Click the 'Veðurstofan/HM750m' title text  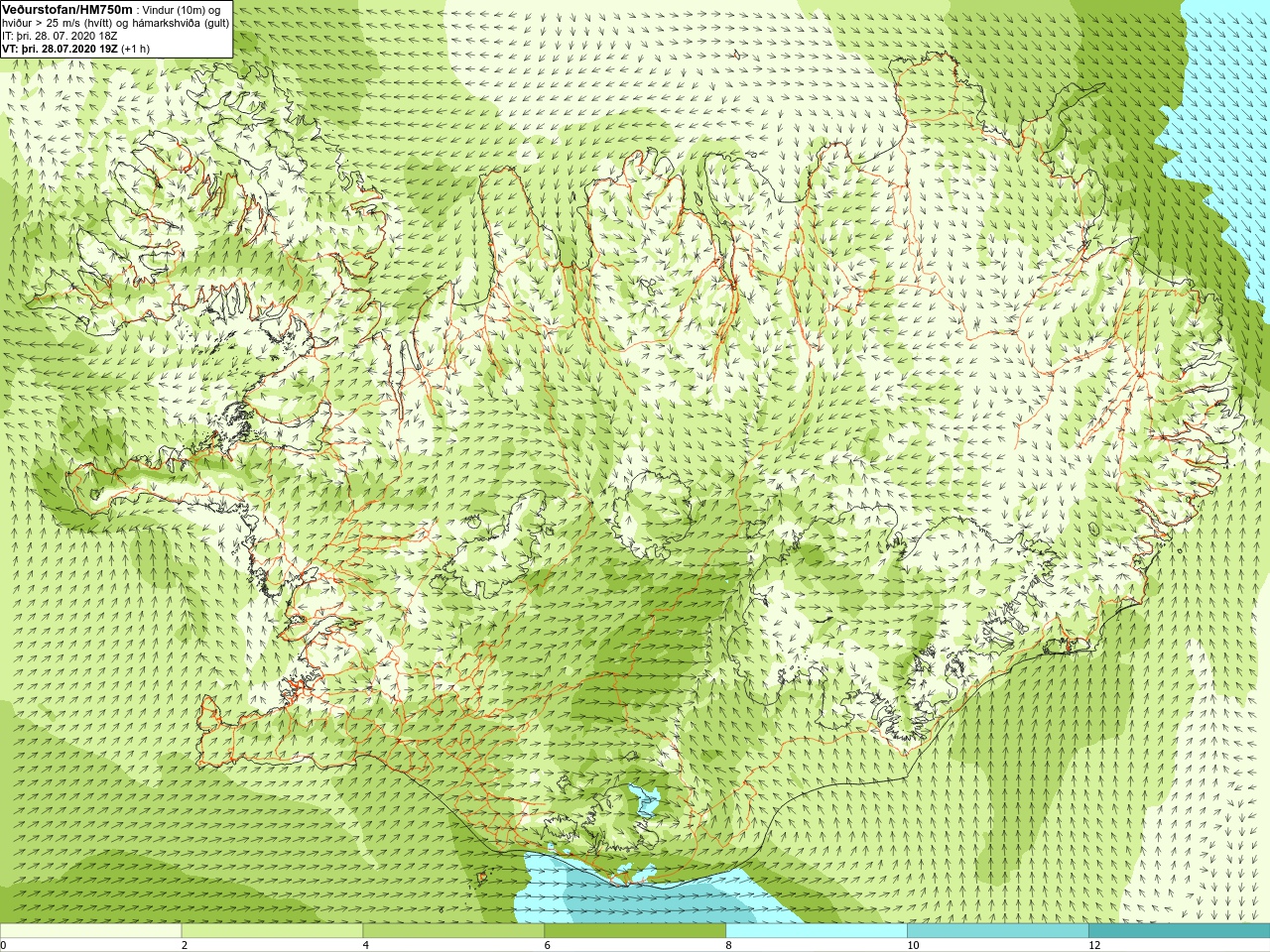click(x=67, y=9)
